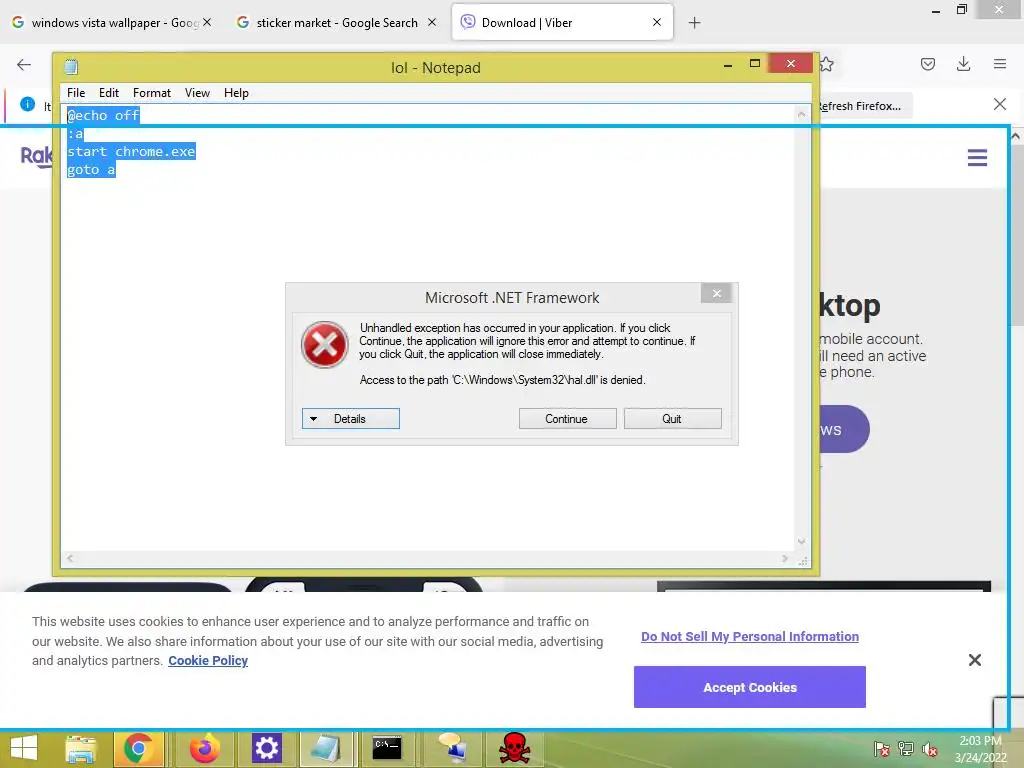The height and width of the screenshot is (768, 1024).
Task: Close the 'windows vista wallpaper' tab
Action: click(x=207, y=22)
